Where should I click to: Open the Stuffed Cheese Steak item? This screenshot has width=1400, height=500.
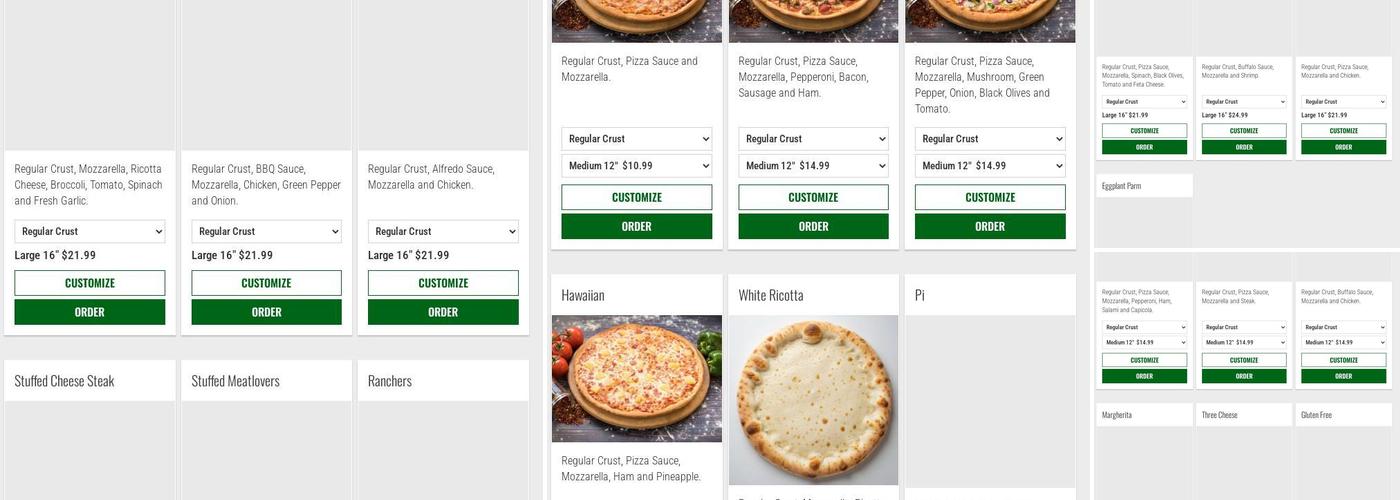(64, 381)
